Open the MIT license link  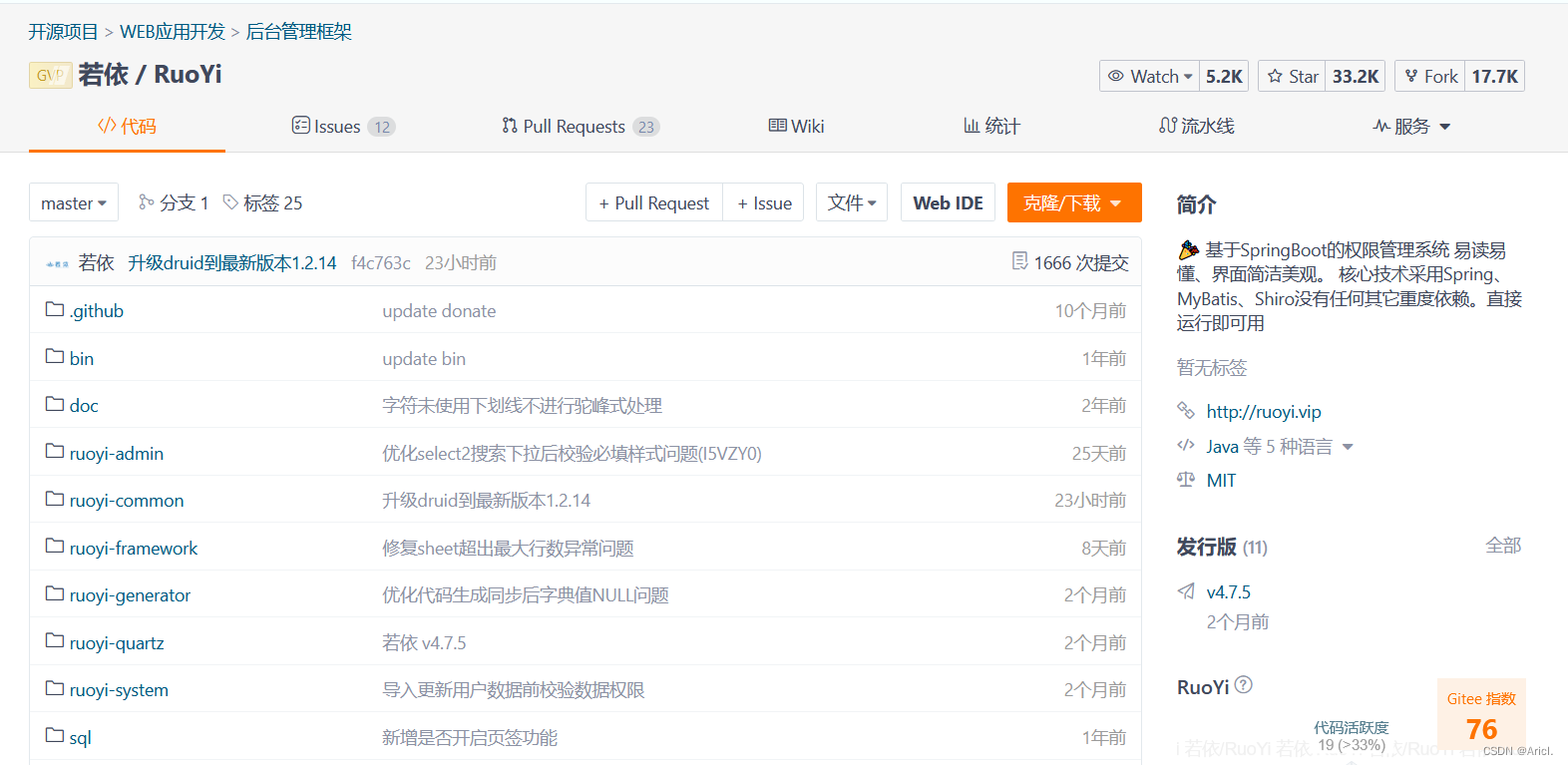pyautogui.click(x=1221, y=480)
